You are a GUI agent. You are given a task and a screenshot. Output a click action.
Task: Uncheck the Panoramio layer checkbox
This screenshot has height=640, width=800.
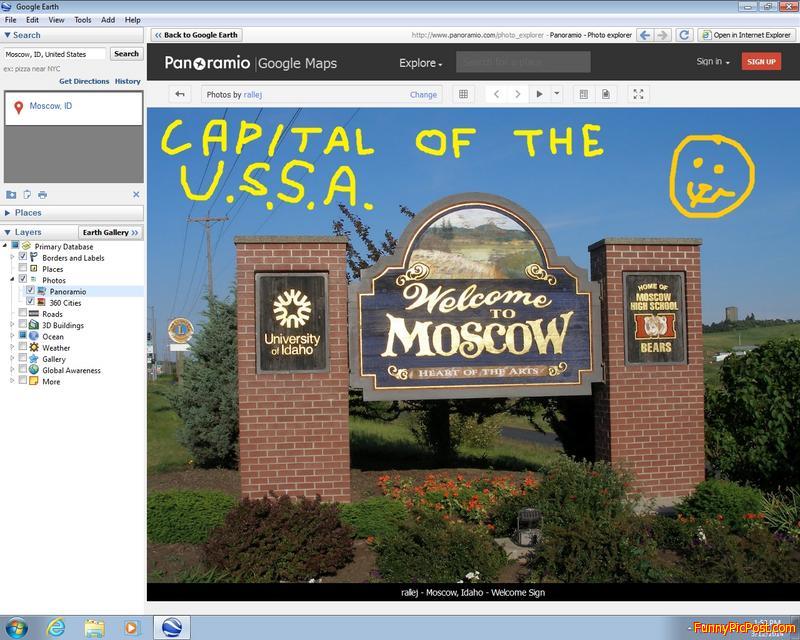tap(30, 290)
